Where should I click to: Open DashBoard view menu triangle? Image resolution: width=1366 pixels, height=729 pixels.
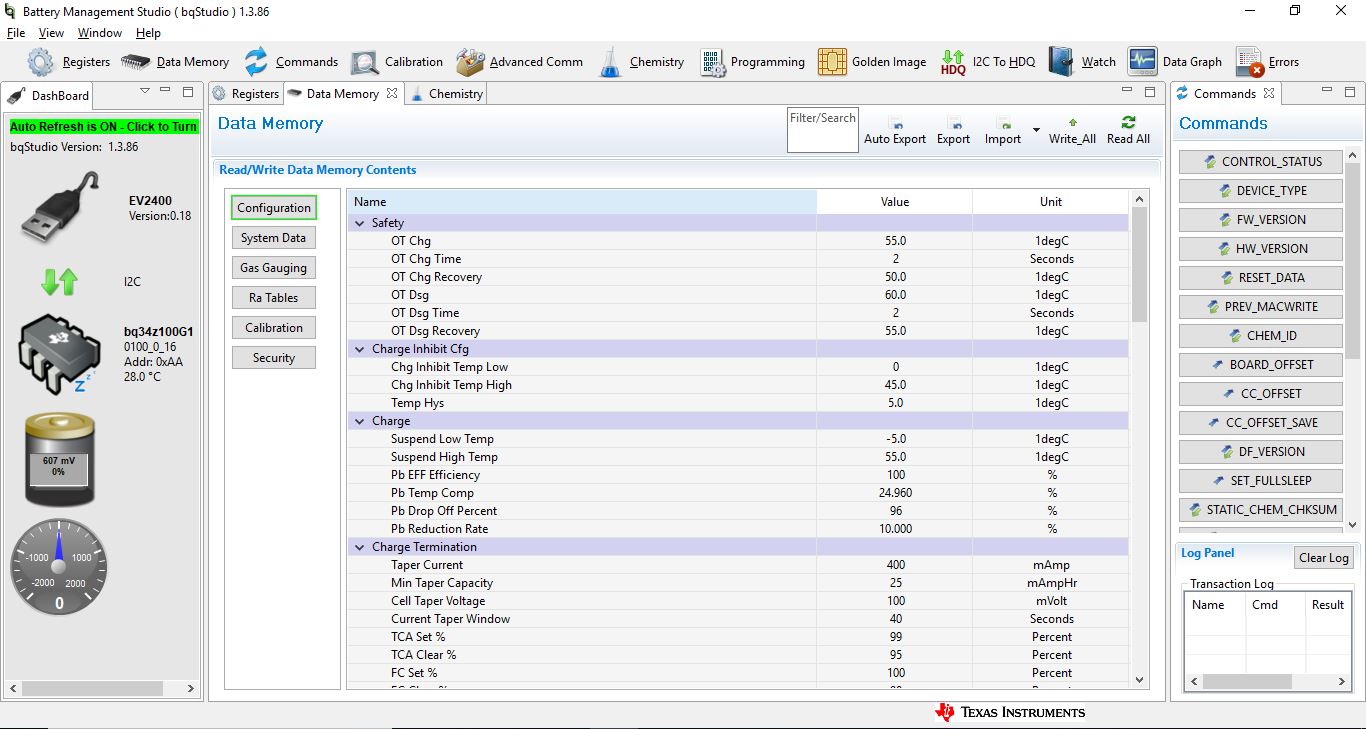[145, 91]
